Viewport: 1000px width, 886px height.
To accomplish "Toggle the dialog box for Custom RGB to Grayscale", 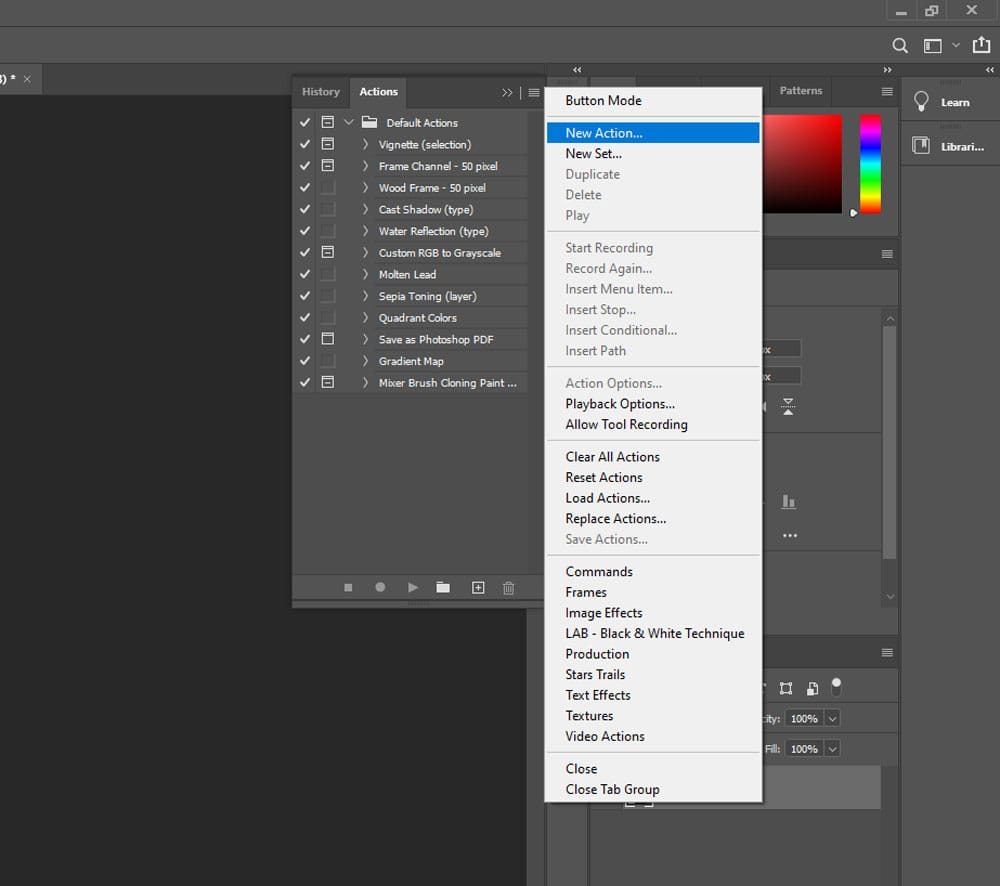I will (327, 252).
